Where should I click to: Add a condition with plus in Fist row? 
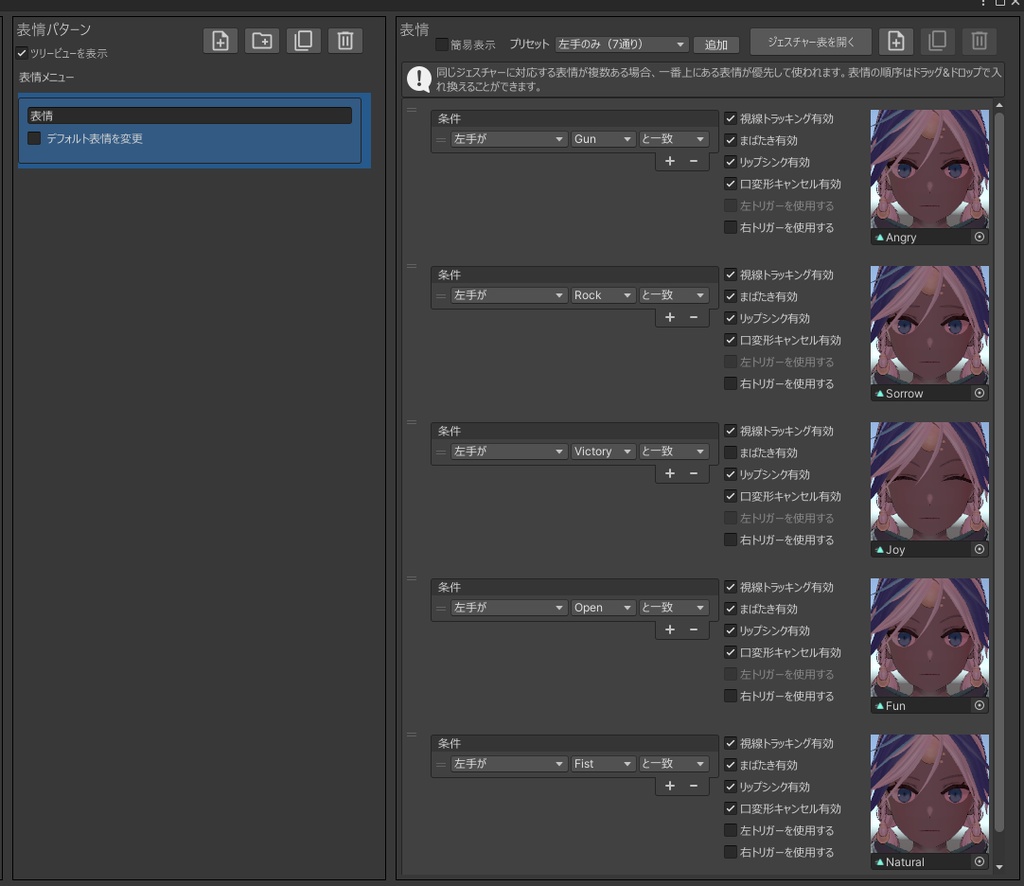(669, 785)
